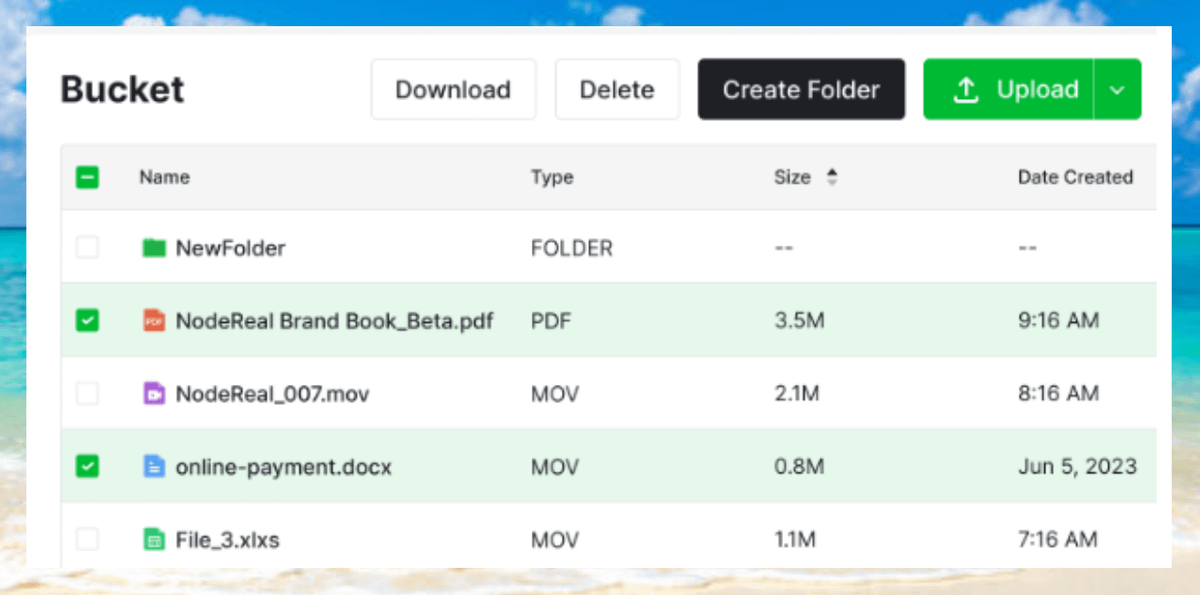1200x595 pixels.
Task: Click the red PDF file icon
Action: pyautogui.click(x=153, y=321)
